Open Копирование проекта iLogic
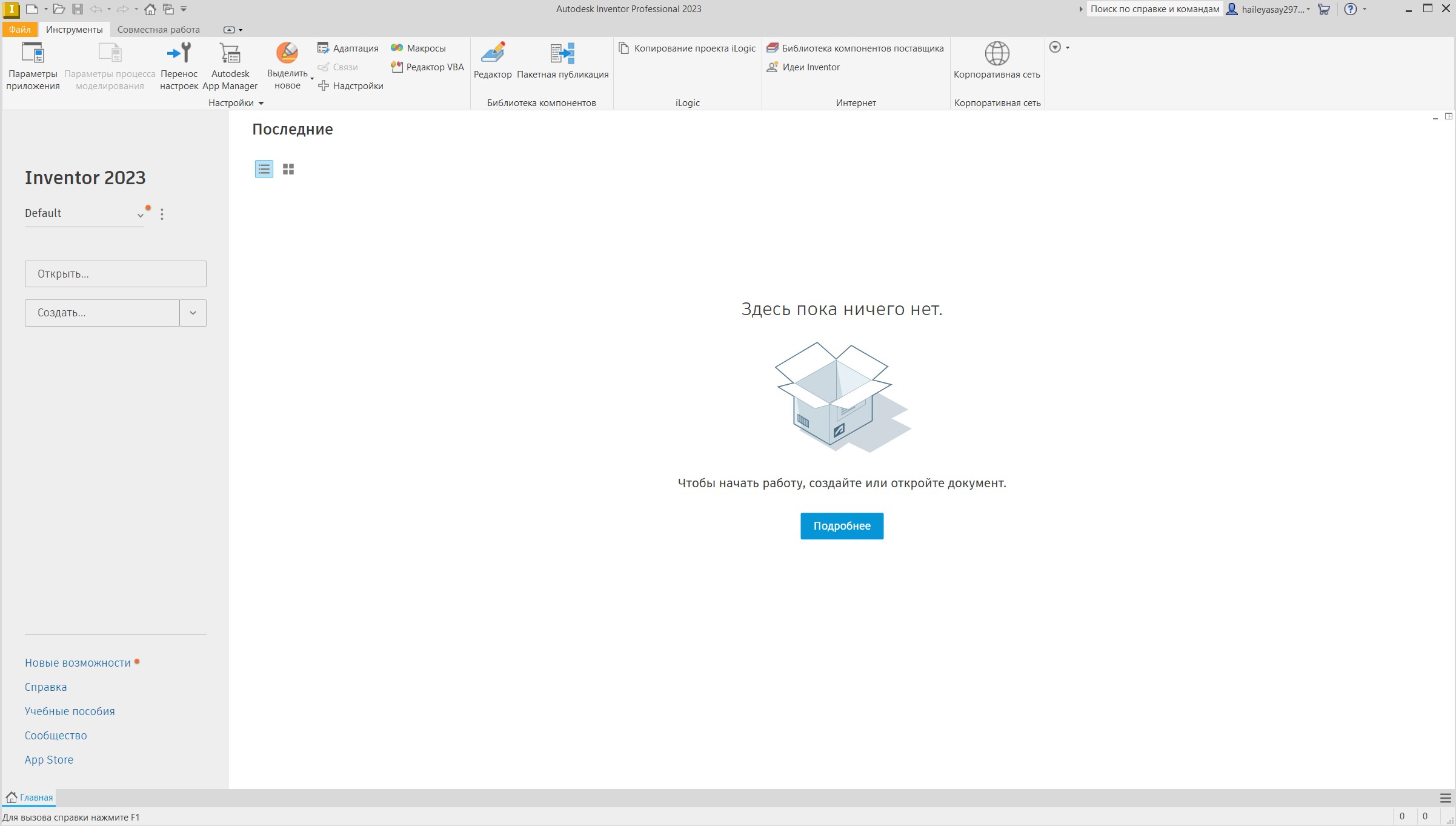This screenshot has height=826, width=1456. (x=687, y=48)
